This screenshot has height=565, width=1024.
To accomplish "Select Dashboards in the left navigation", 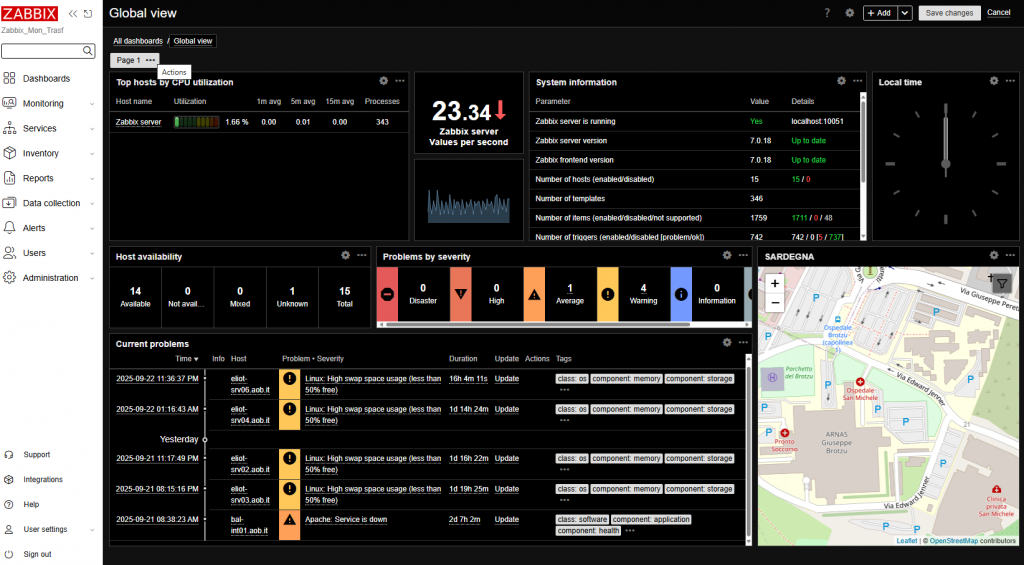I will coord(46,78).
